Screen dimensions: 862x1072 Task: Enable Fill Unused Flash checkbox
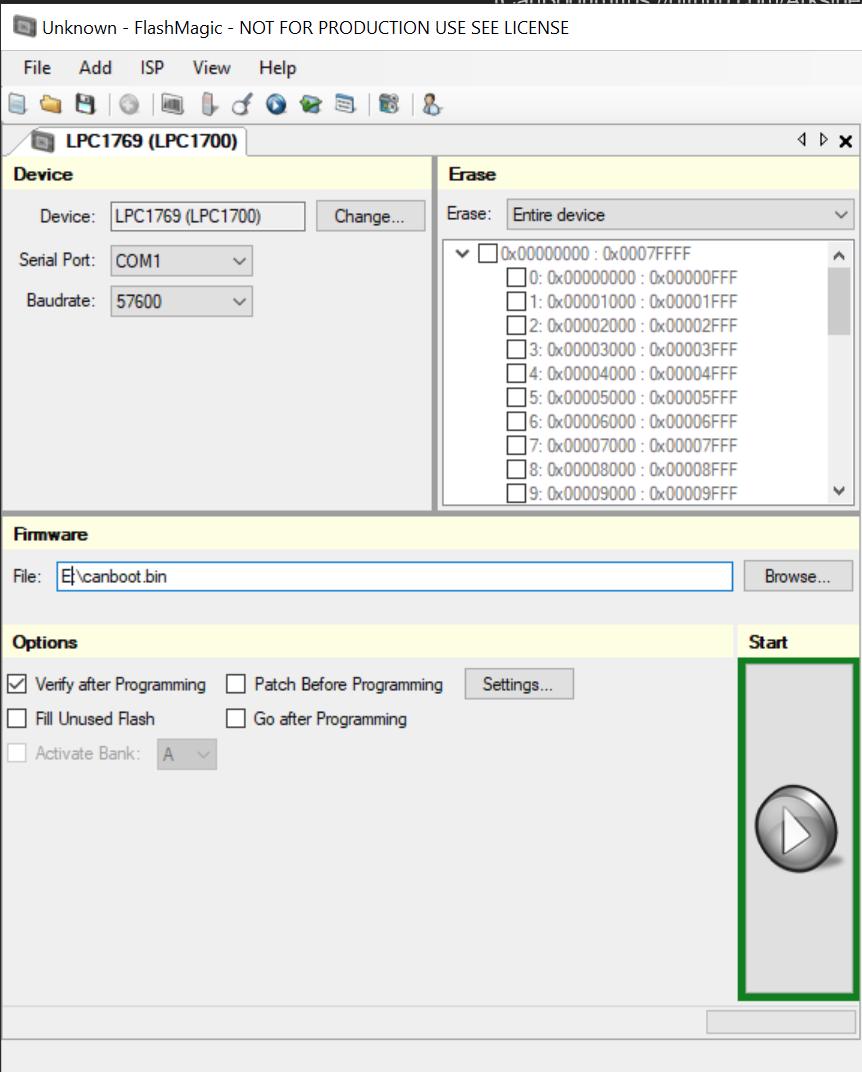point(17,718)
